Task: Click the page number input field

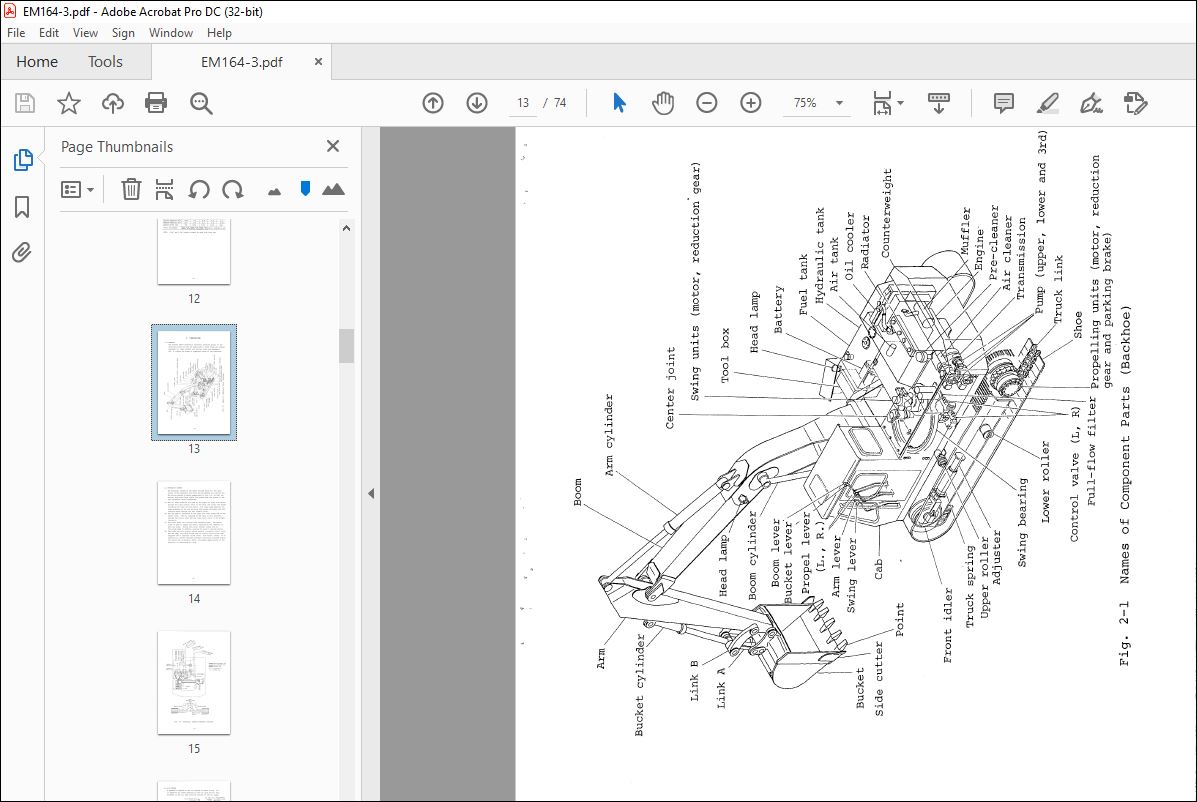Action: tap(523, 103)
